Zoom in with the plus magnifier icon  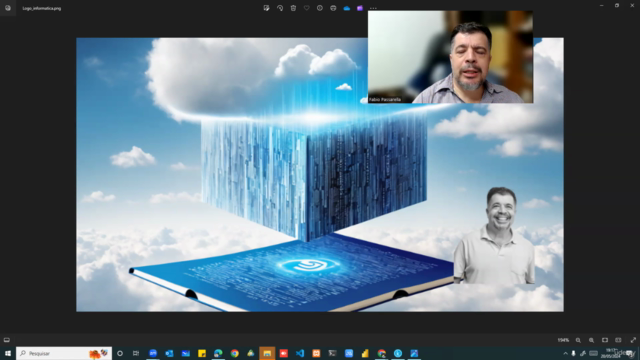591,340
